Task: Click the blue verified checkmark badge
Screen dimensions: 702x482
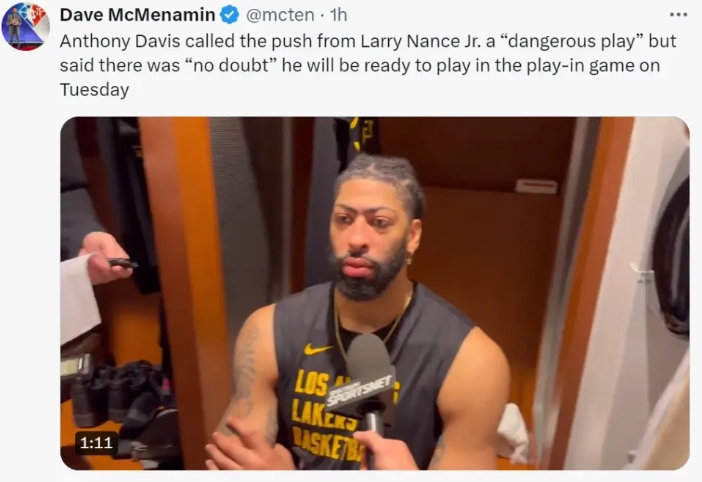Action: (x=230, y=15)
